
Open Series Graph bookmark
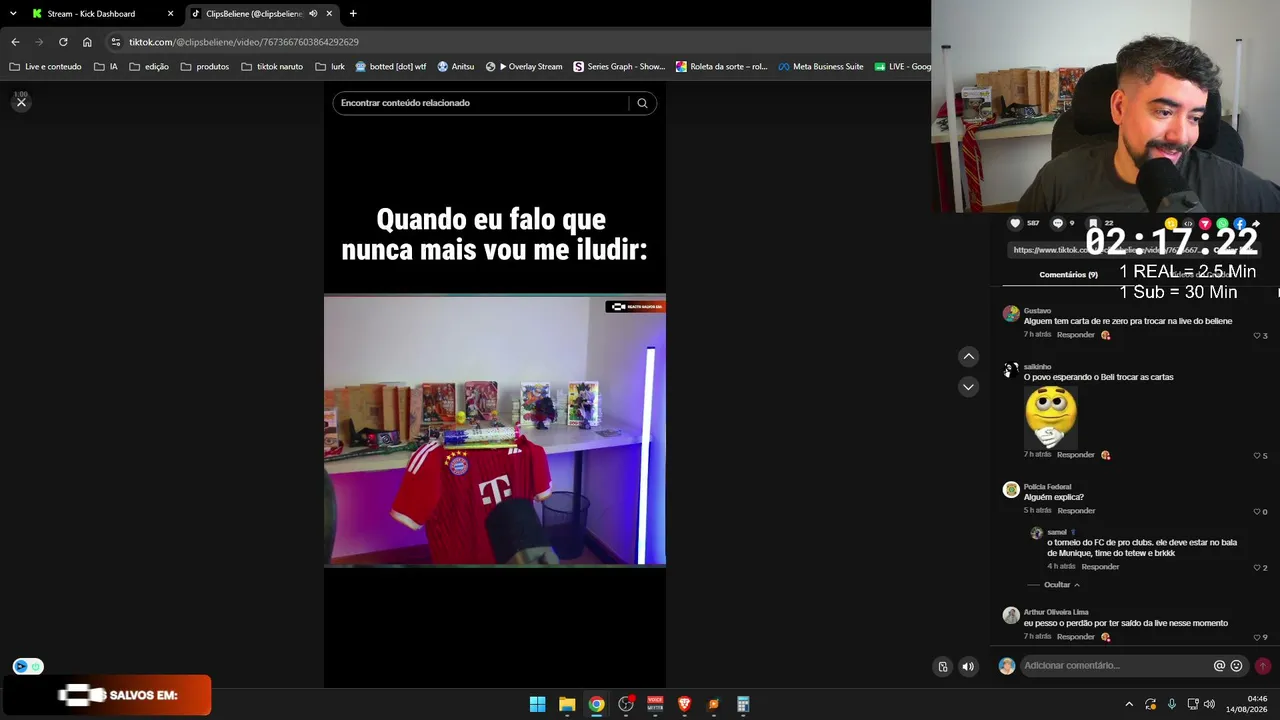point(619,67)
